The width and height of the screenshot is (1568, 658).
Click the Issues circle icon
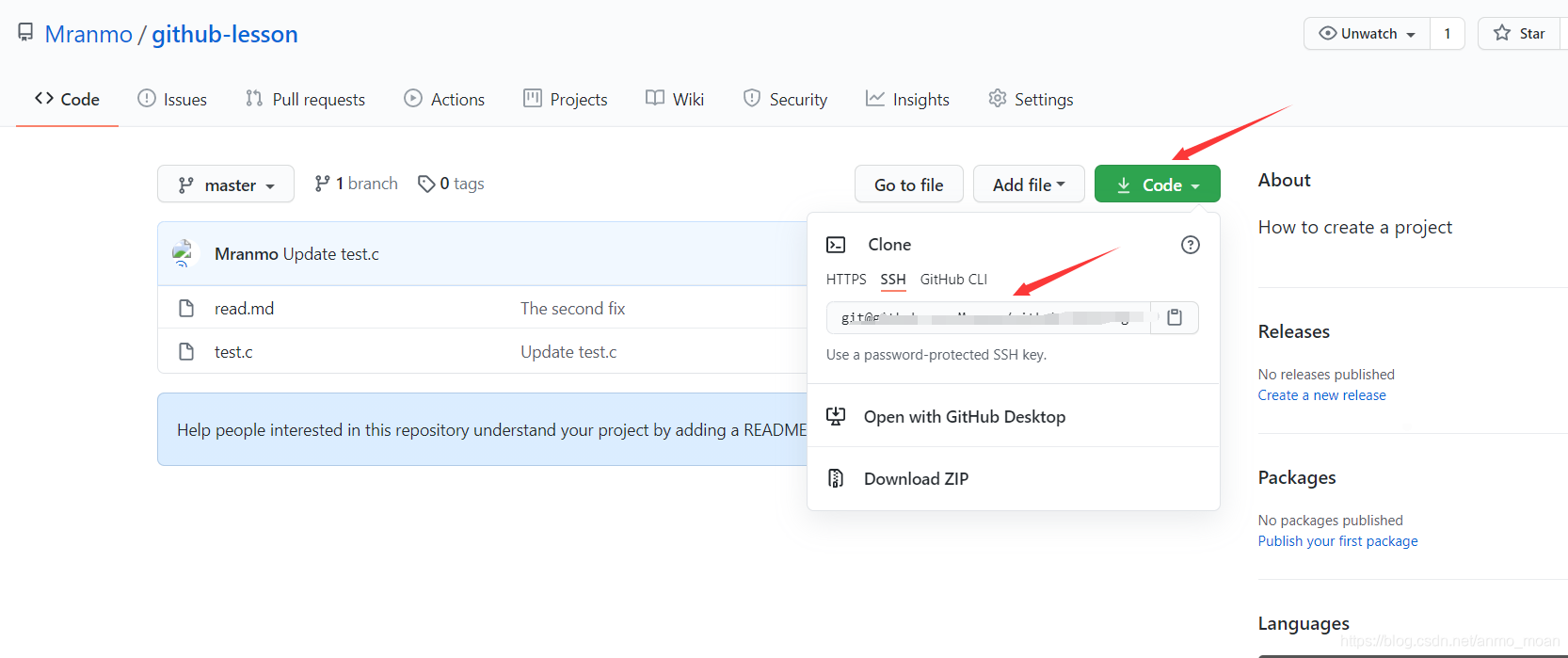[147, 98]
